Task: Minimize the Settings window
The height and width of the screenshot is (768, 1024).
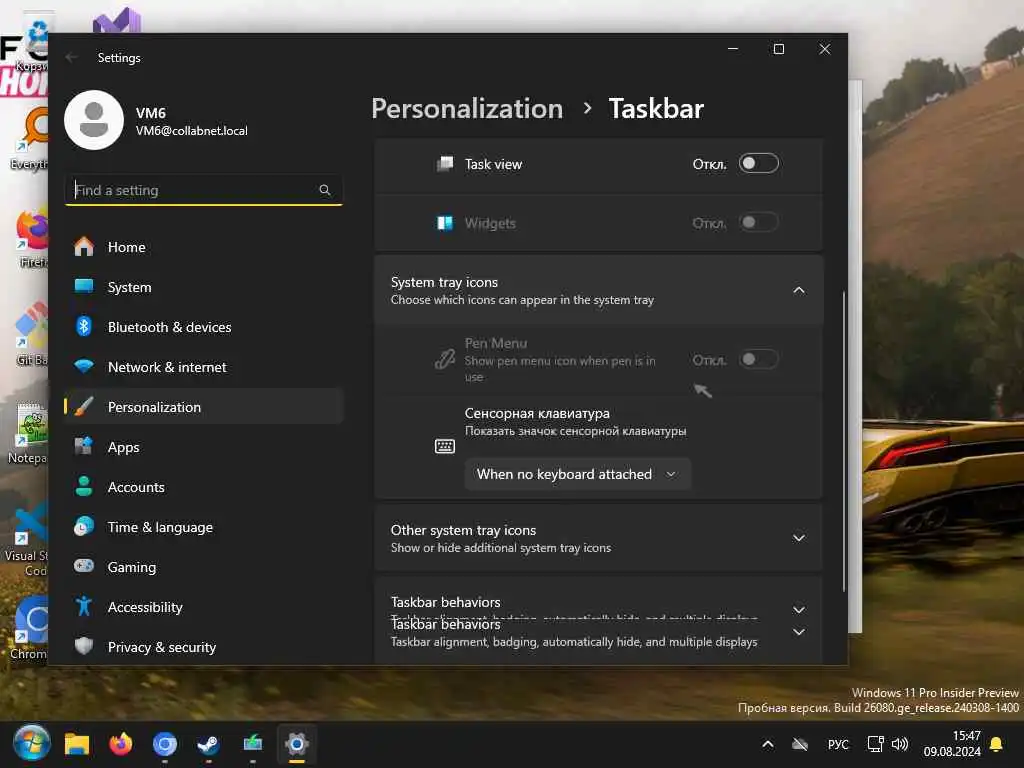Action: [733, 49]
